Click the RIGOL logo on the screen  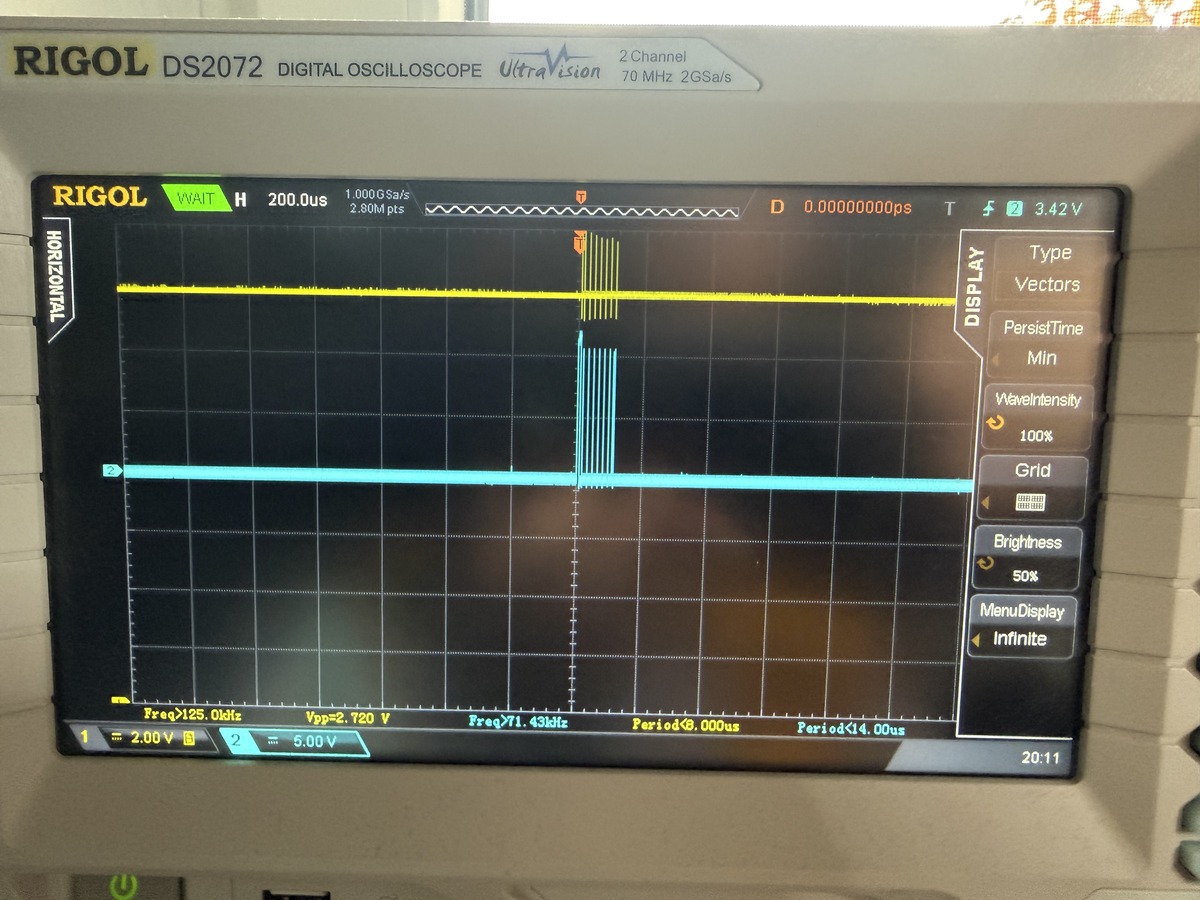[100, 195]
